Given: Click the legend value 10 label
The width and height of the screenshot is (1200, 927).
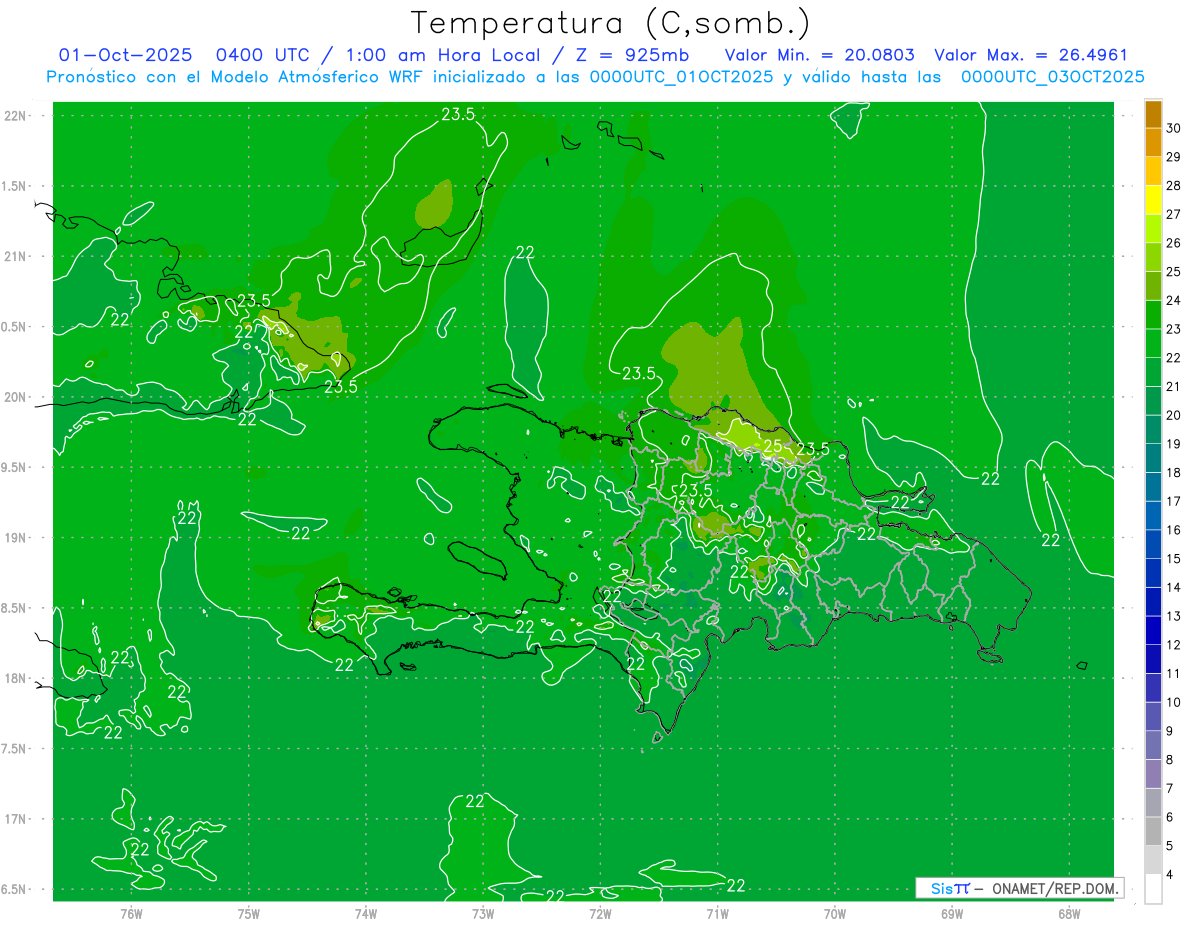Looking at the screenshot, I should point(1174,702).
